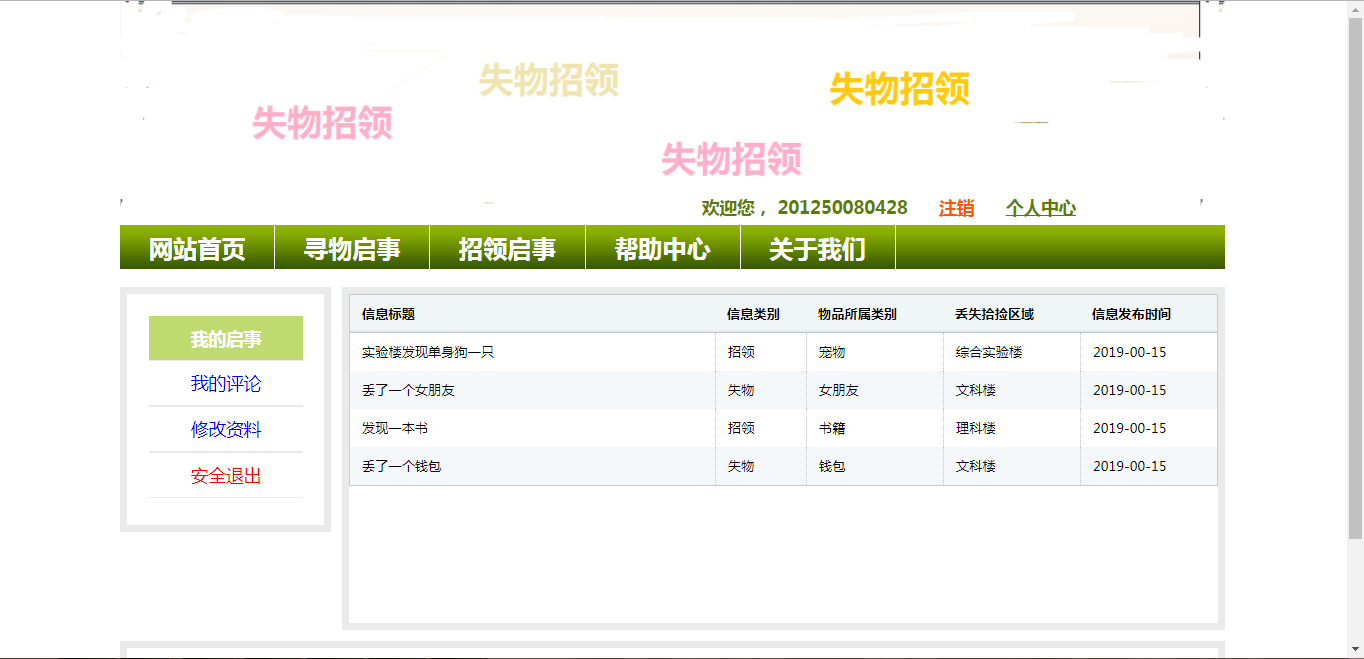
Task: Open the post 发现一本书
Action: pos(395,428)
